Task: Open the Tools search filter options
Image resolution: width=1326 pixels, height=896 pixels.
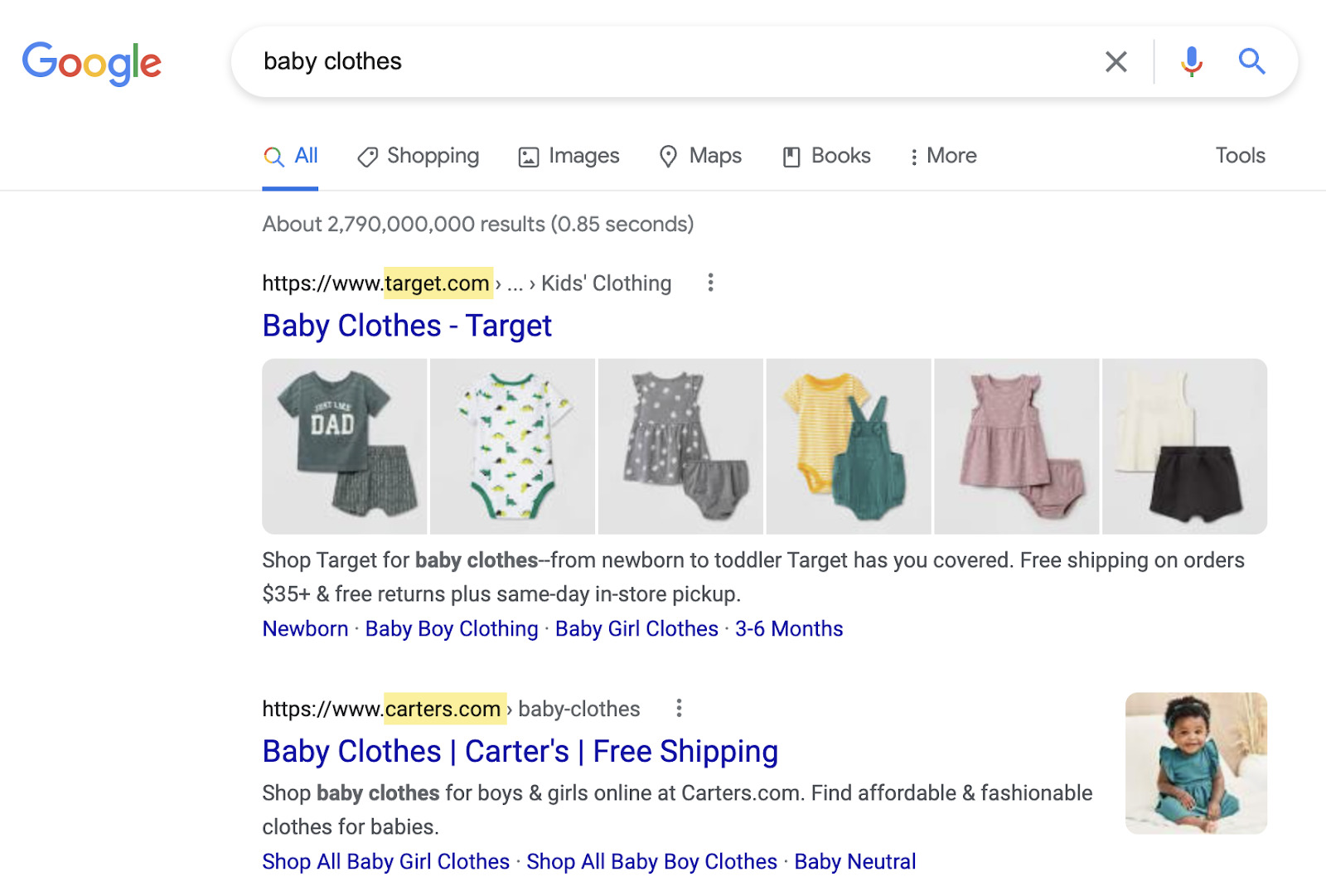Action: (1240, 156)
